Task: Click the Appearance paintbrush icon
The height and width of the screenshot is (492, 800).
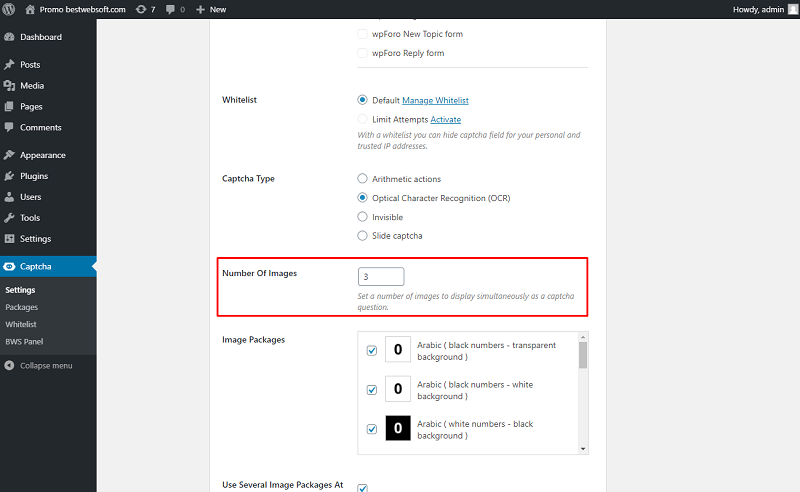Action: click(x=9, y=155)
